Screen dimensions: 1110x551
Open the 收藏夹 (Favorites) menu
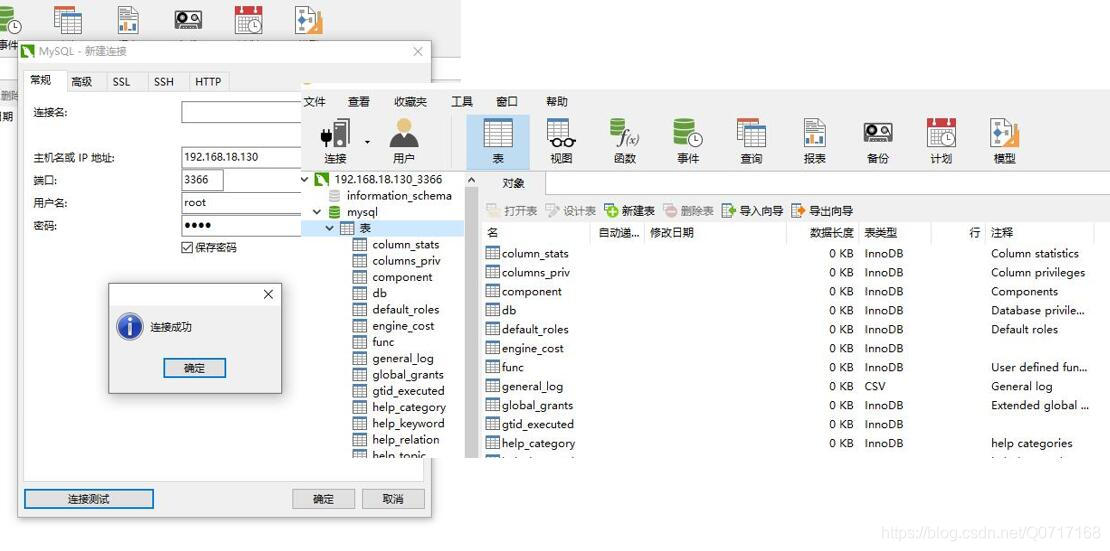[411, 101]
